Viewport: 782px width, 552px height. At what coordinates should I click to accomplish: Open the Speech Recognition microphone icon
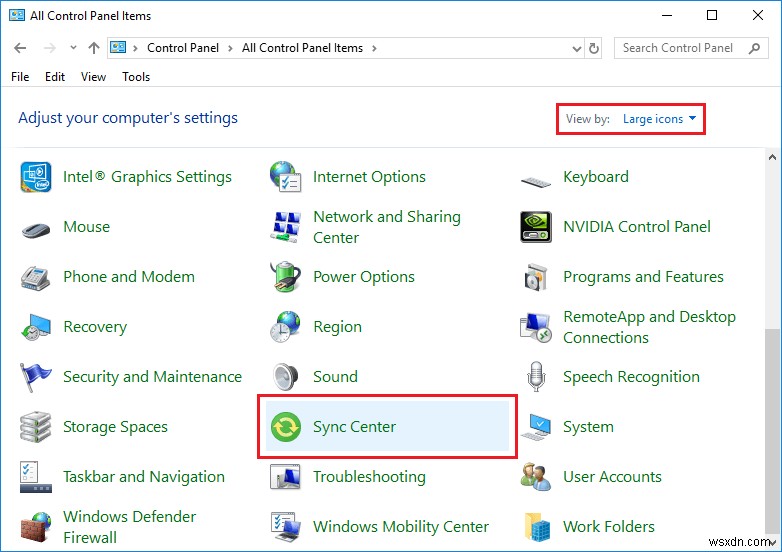pyautogui.click(x=536, y=376)
